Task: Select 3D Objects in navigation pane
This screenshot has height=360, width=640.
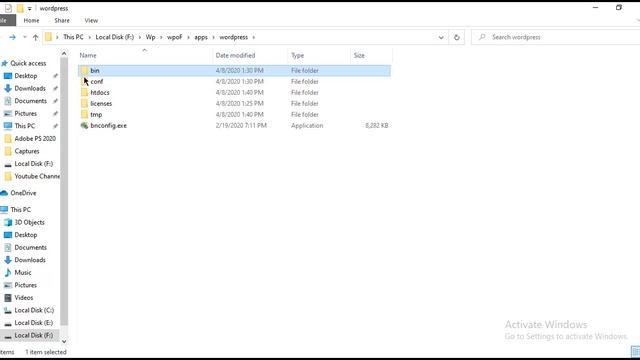Action: point(29,222)
